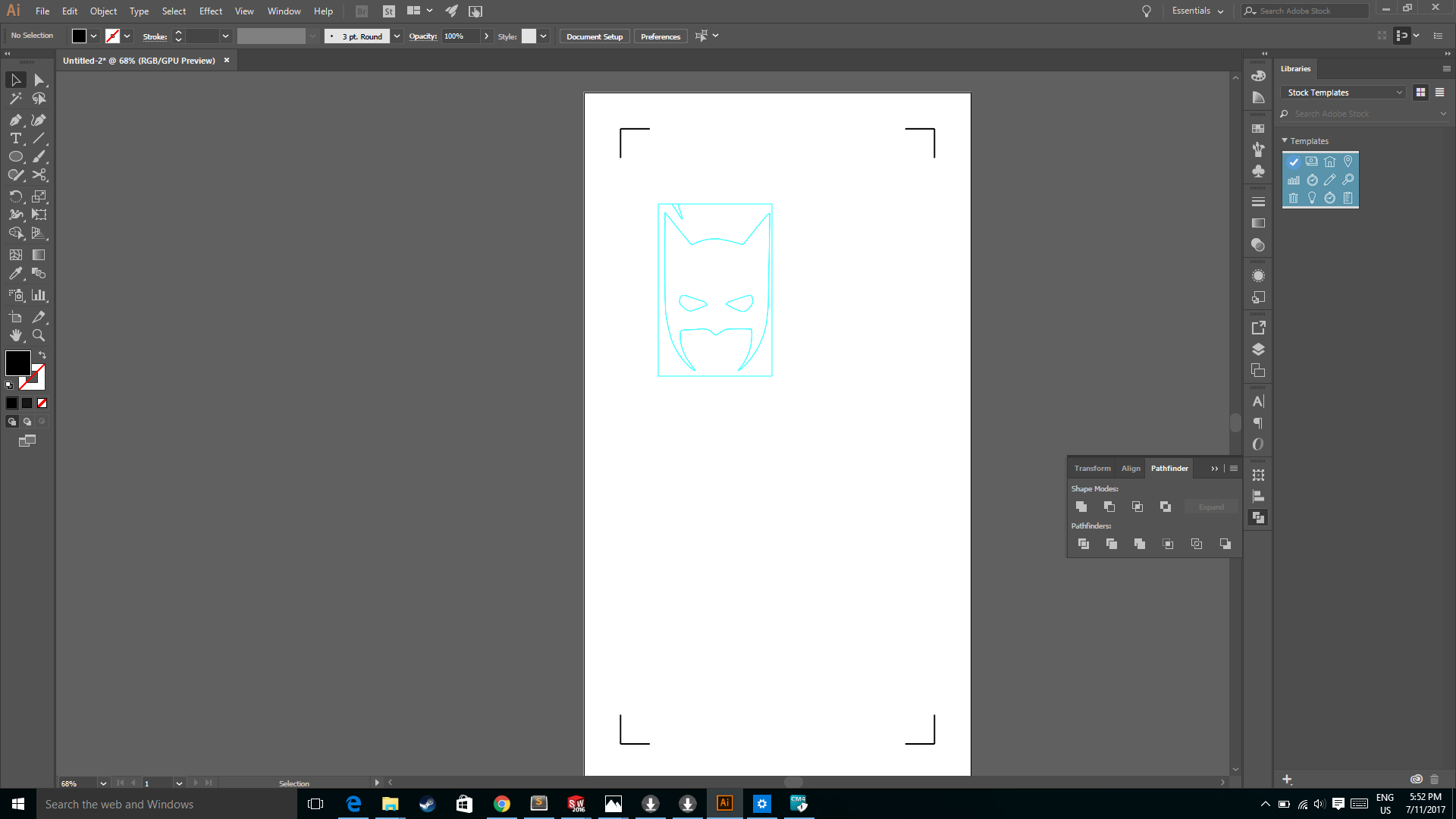This screenshot has height=819, width=1456.
Task: Open the File menu
Action: coord(42,11)
